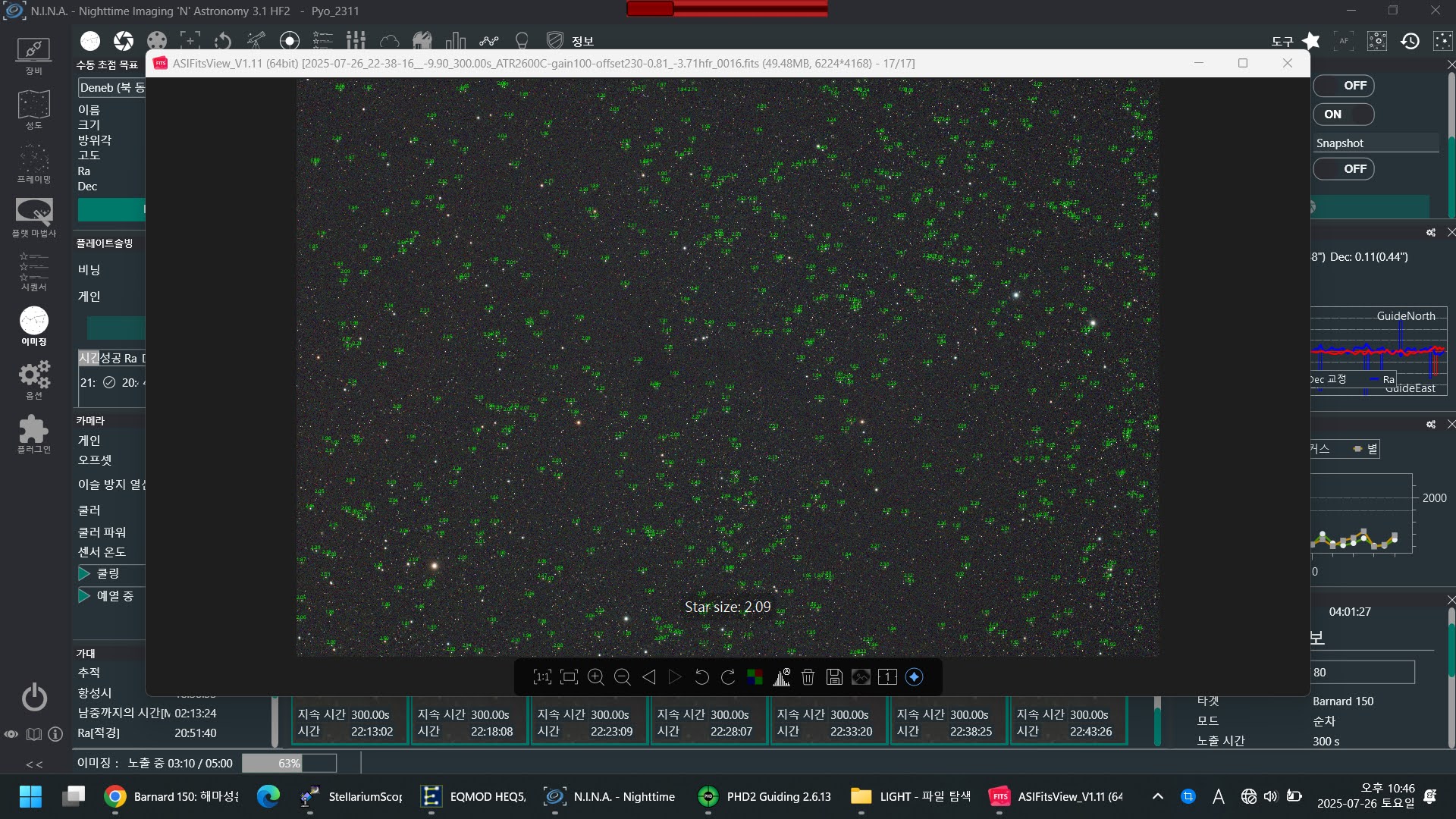The height and width of the screenshot is (819, 1456).
Task: Toggle the ON switch on the right panel
Action: click(1343, 115)
